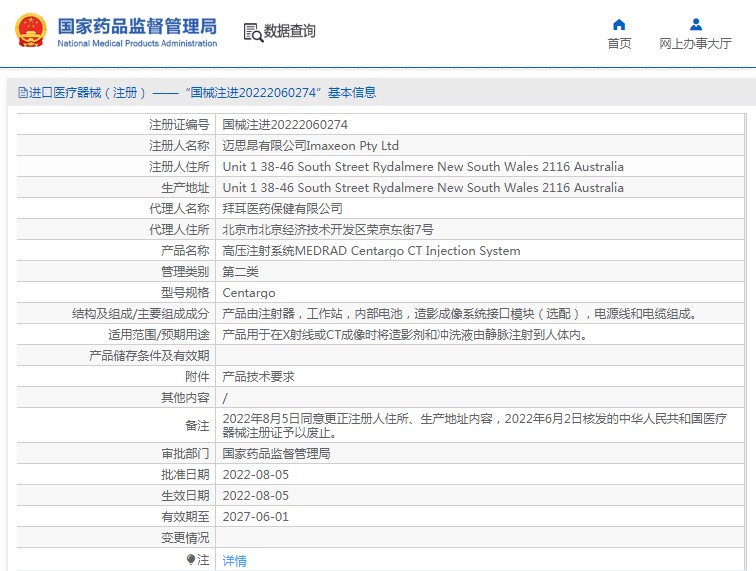Click the 详情 link
The height and width of the screenshot is (571, 756).
234,561
